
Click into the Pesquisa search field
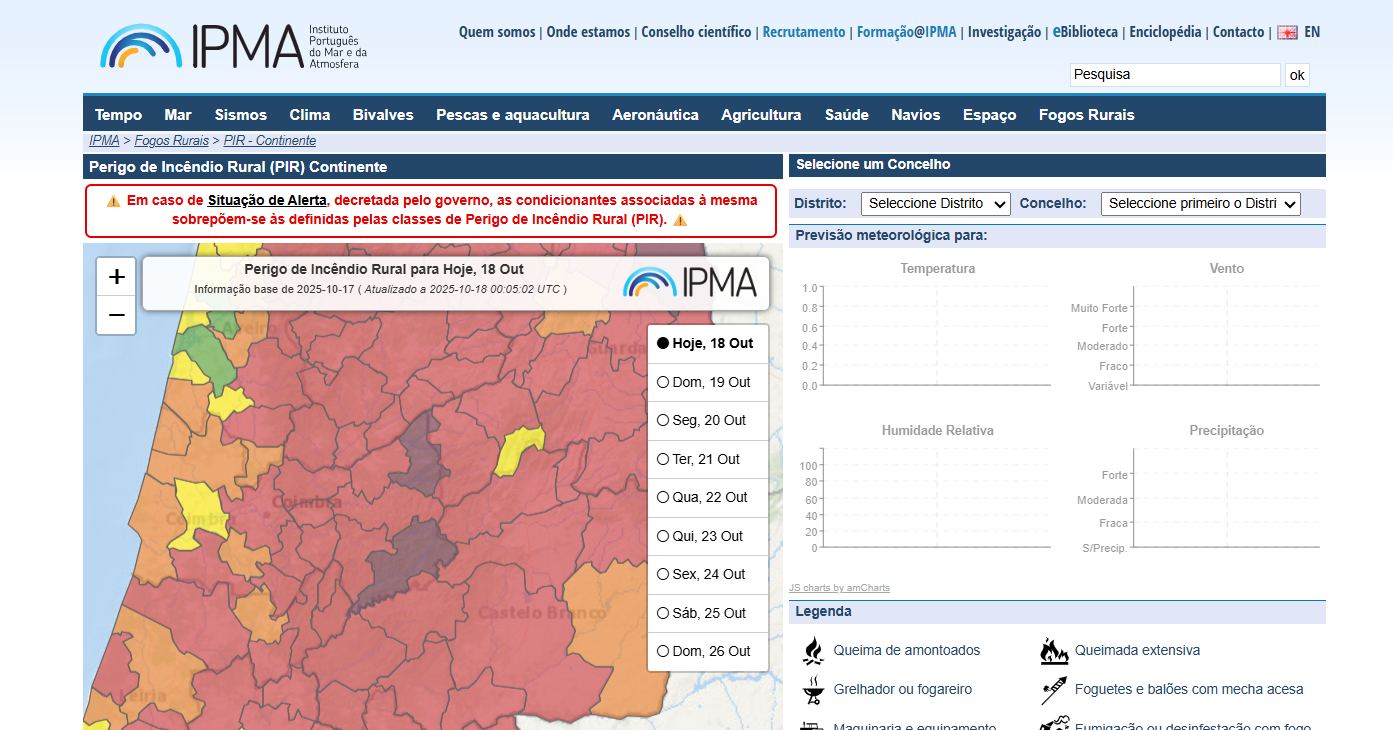click(x=1174, y=75)
